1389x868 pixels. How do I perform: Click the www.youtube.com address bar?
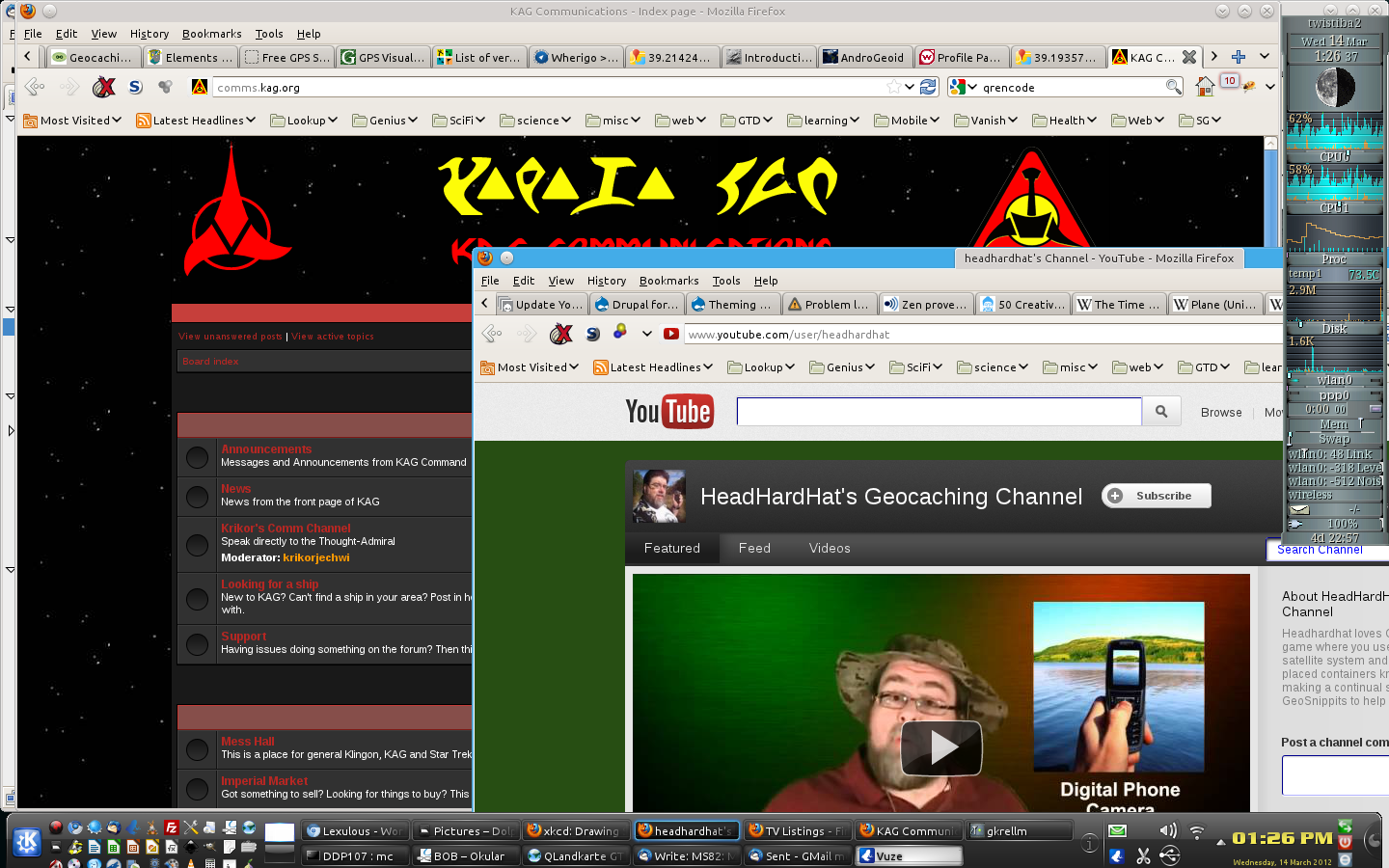pos(984,334)
